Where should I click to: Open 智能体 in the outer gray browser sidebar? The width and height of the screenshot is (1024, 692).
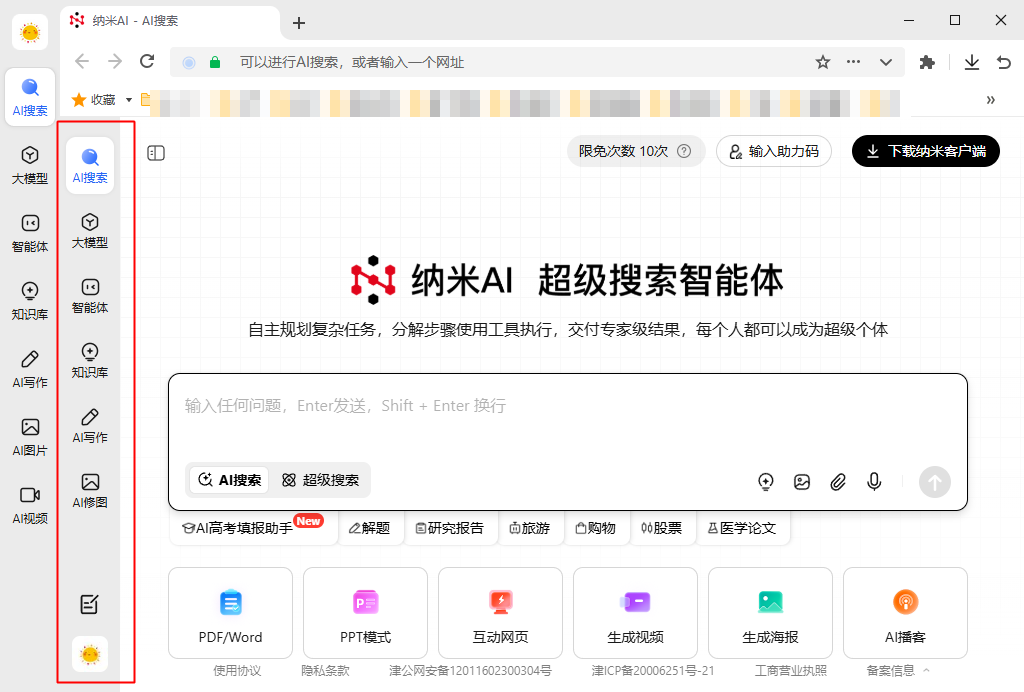click(x=30, y=233)
